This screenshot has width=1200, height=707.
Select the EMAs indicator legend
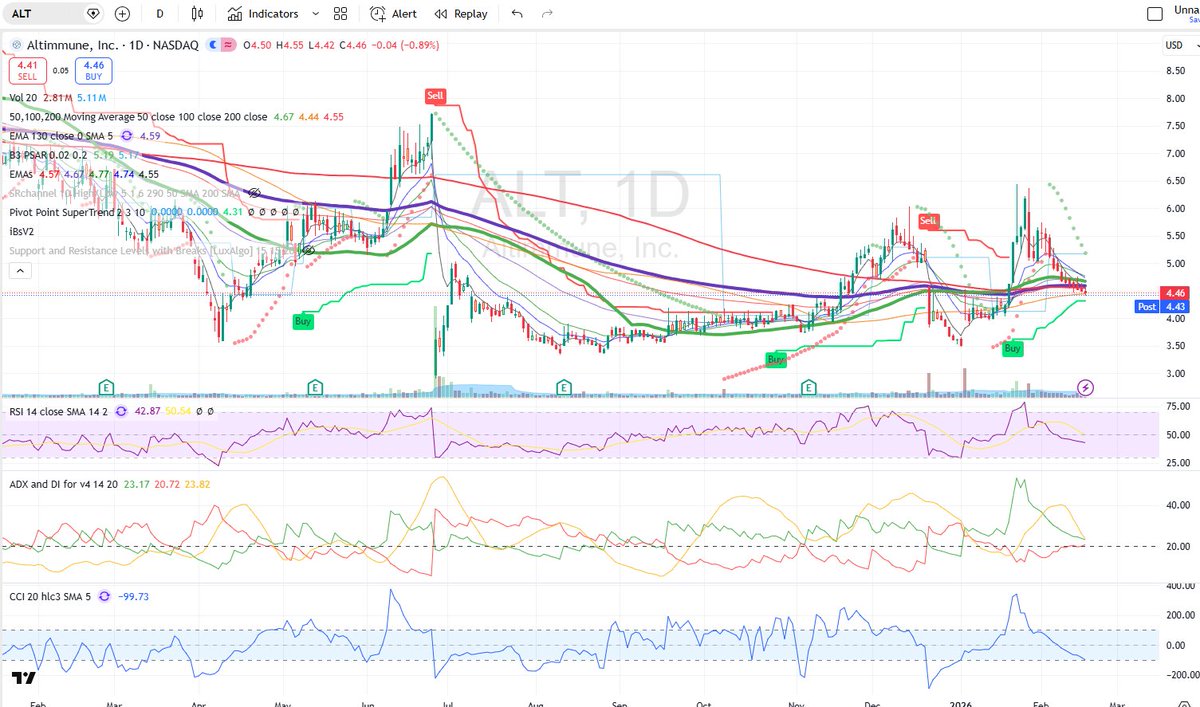(22, 174)
